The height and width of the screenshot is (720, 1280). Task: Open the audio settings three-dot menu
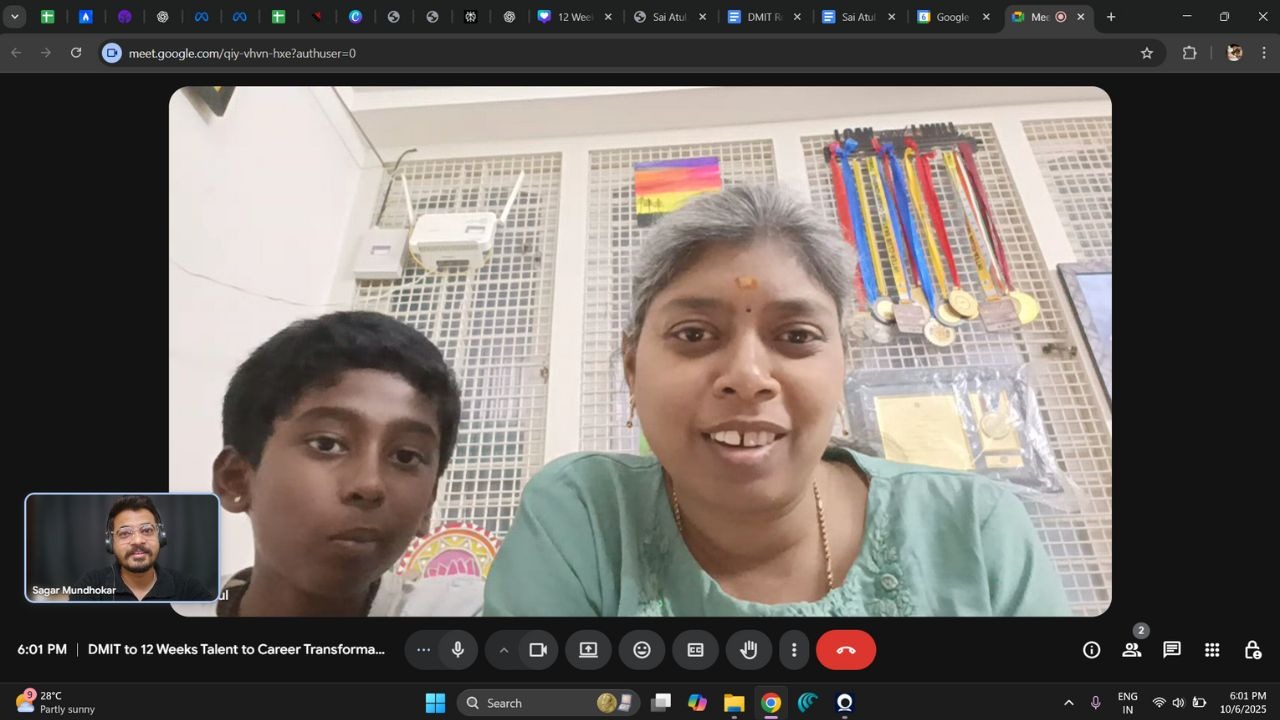click(x=423, y=650)
